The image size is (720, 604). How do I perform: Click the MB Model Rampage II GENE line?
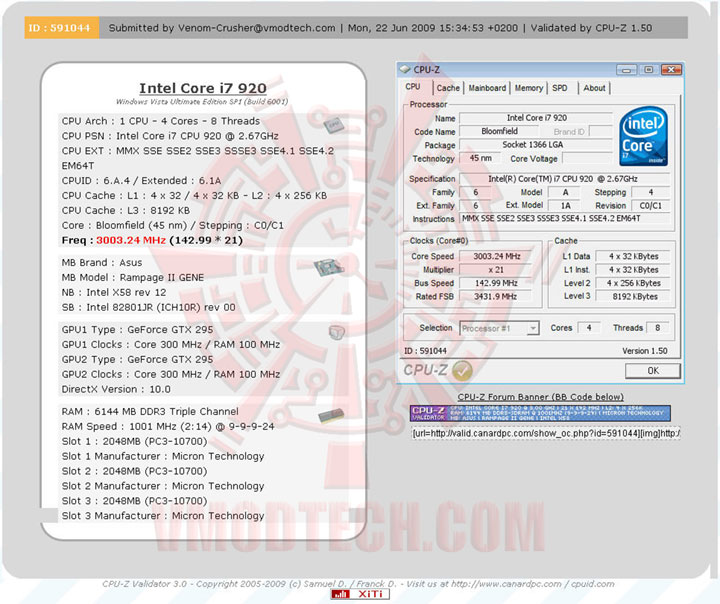click(x=133, y=277)
